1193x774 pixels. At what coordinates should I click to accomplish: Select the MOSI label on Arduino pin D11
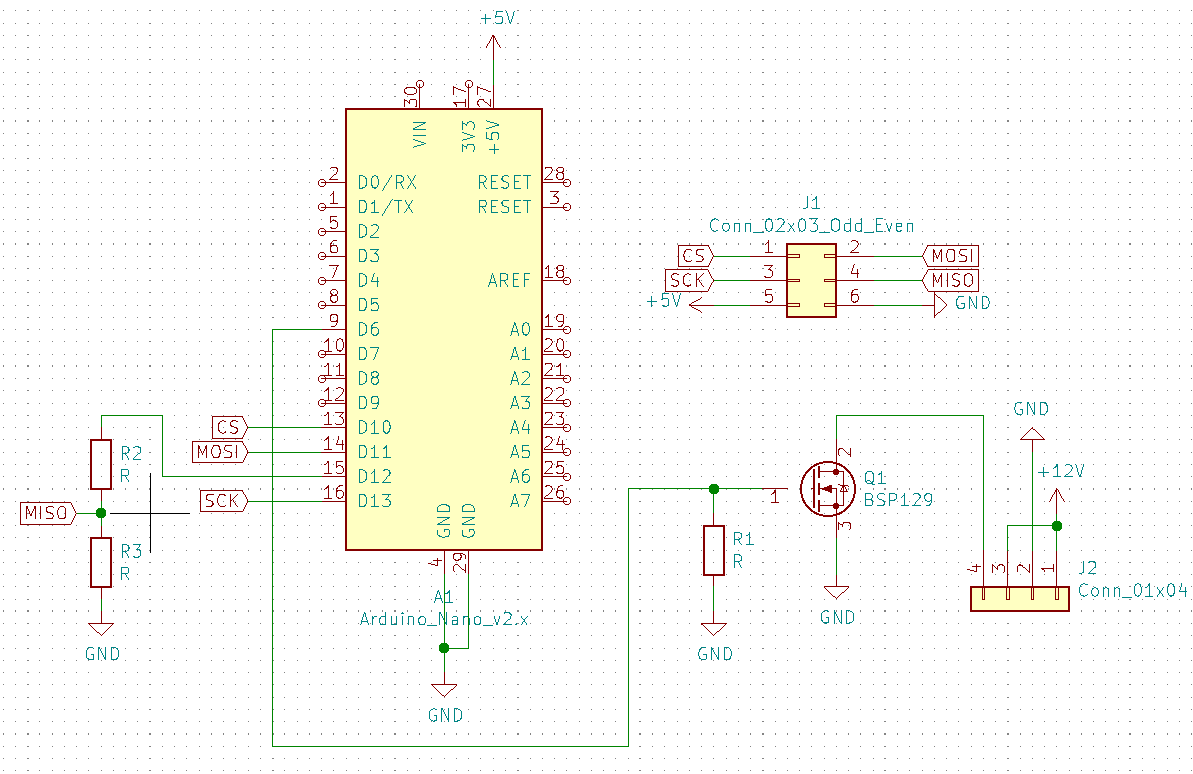pos(221,452)
